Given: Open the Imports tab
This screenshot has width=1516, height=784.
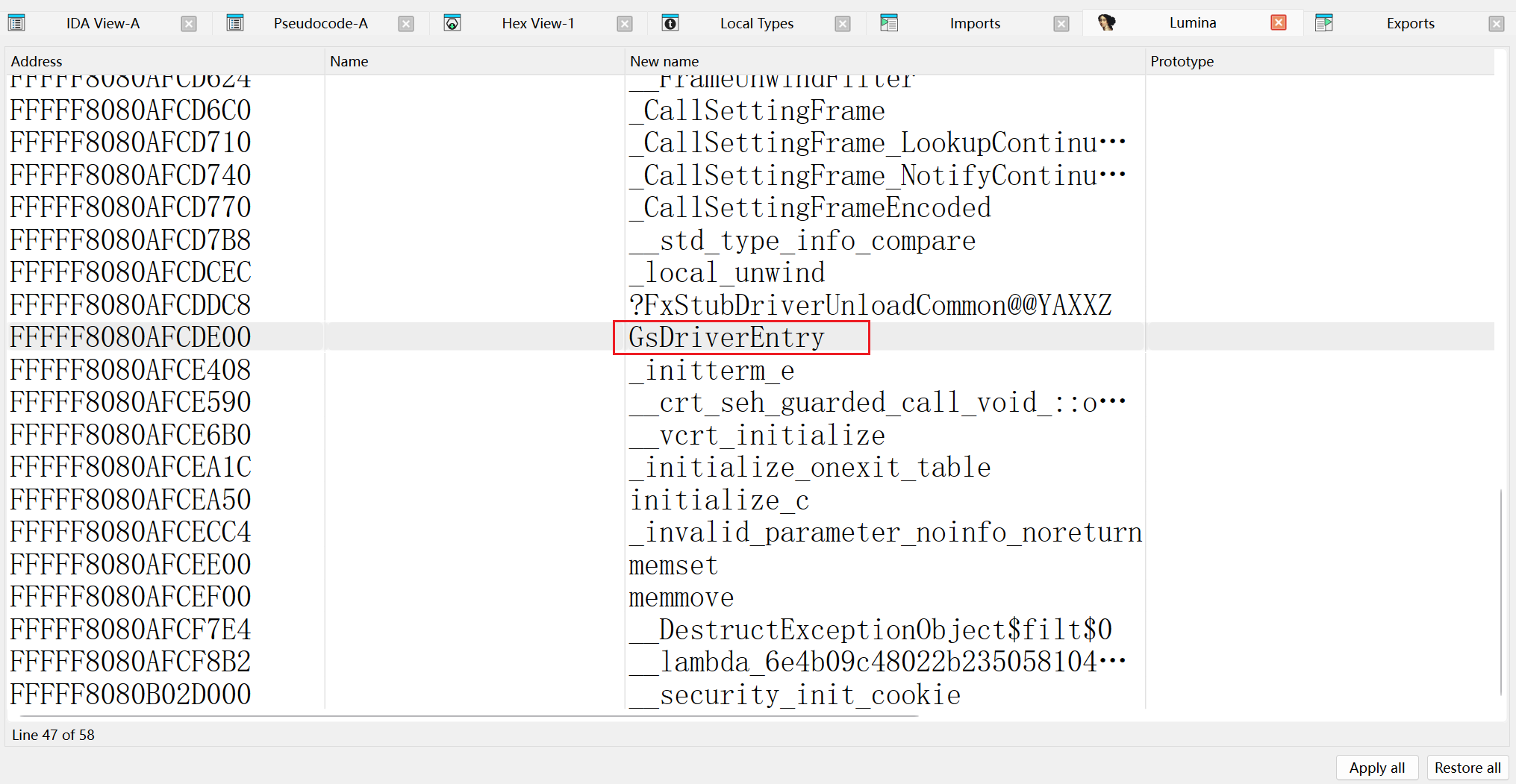Looking at the screenshot, I should pos(974,23).
